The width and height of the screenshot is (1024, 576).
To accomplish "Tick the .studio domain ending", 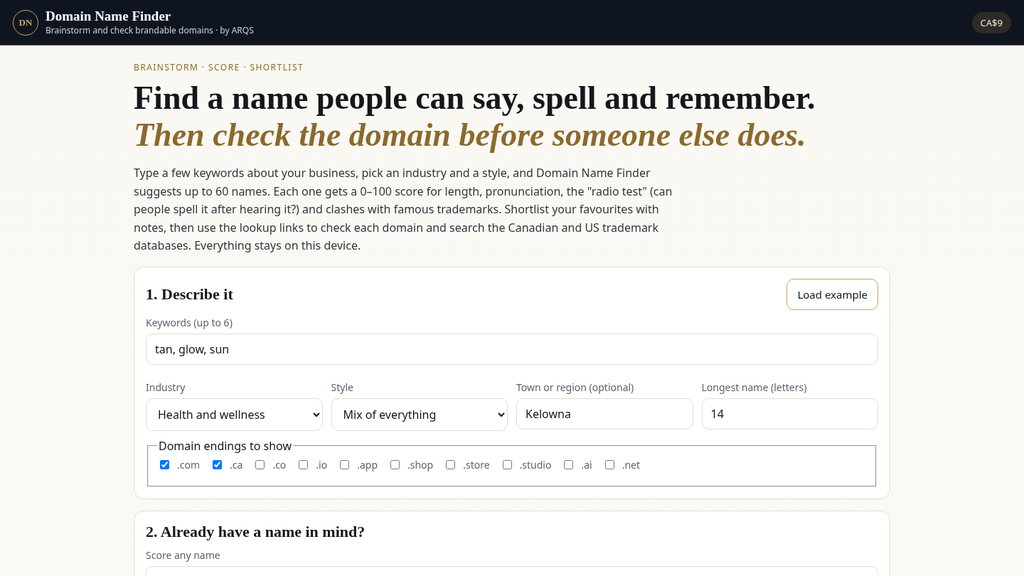I will pyautogui.click(x=507, y=465).
